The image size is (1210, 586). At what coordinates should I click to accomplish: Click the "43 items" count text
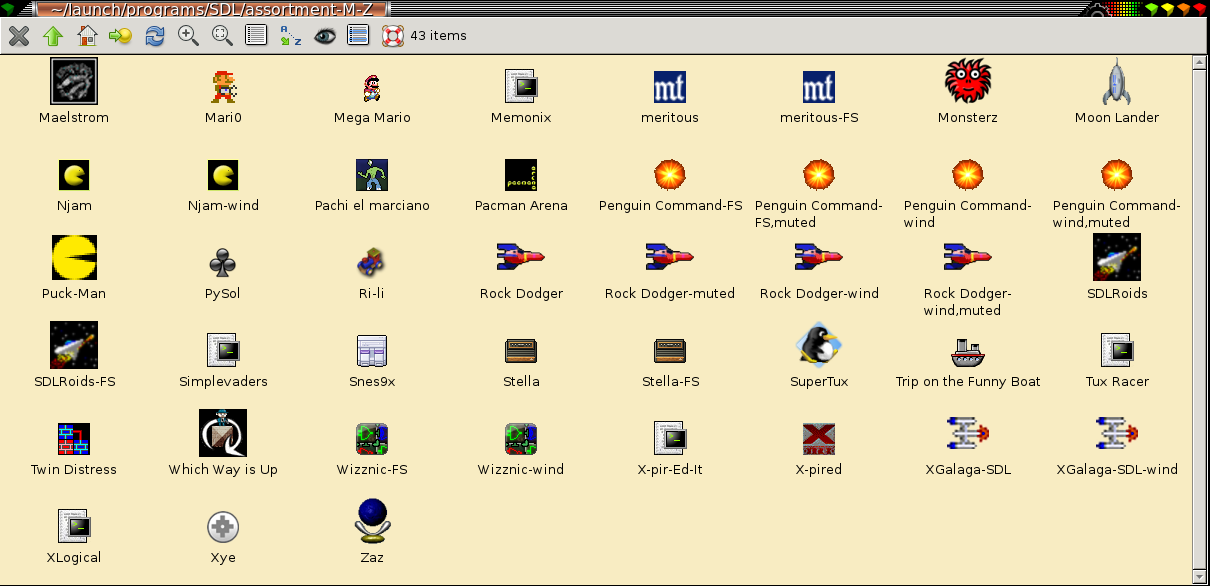coord(438,36)
